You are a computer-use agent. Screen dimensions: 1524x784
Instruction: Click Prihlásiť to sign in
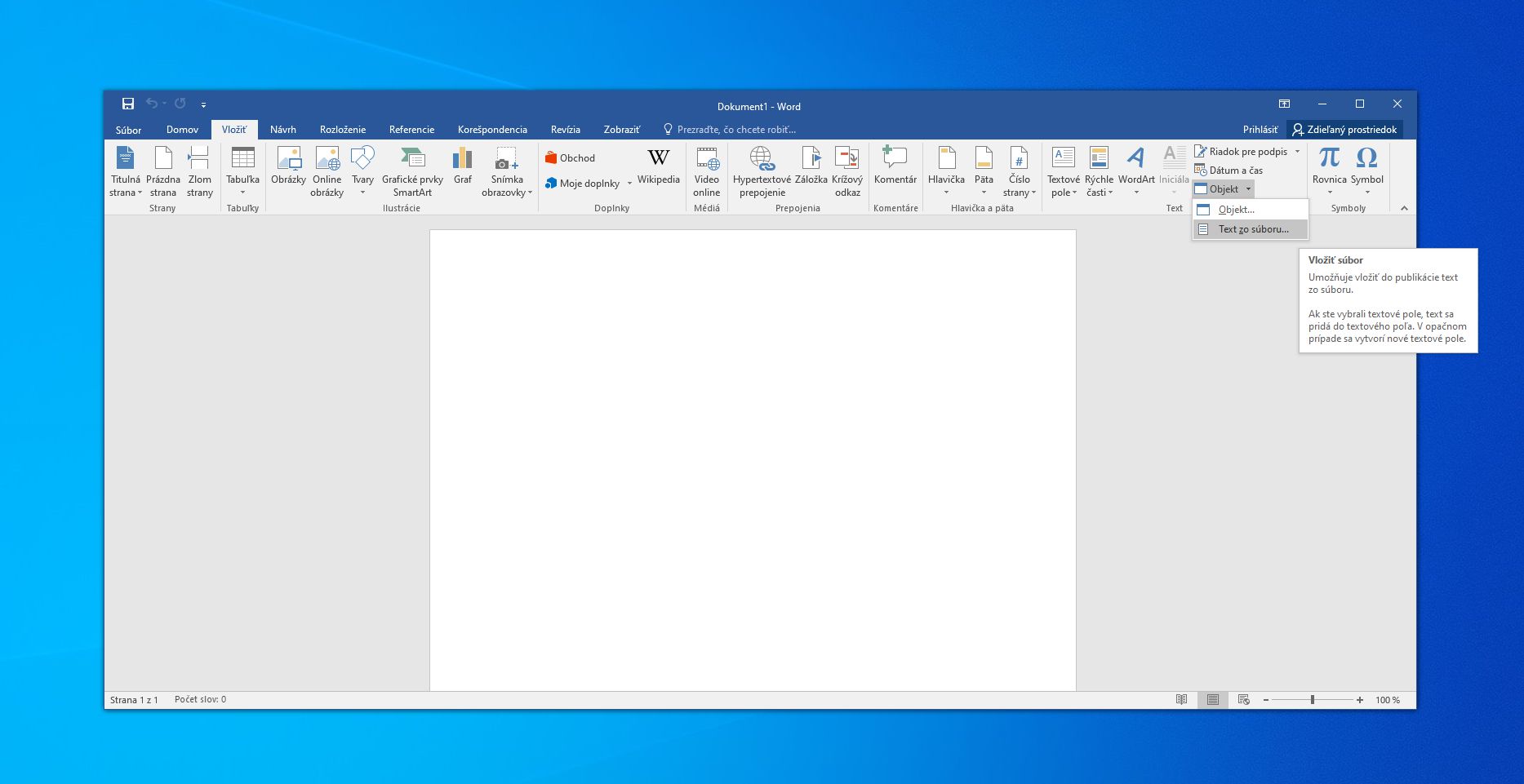tap(1260, 130)
